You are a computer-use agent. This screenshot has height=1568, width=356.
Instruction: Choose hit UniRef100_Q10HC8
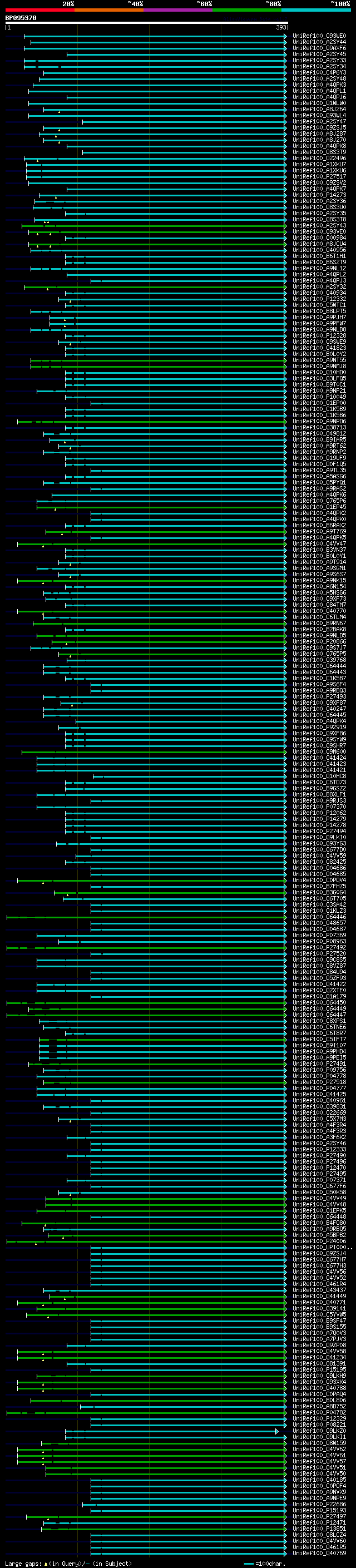(319, 776)
